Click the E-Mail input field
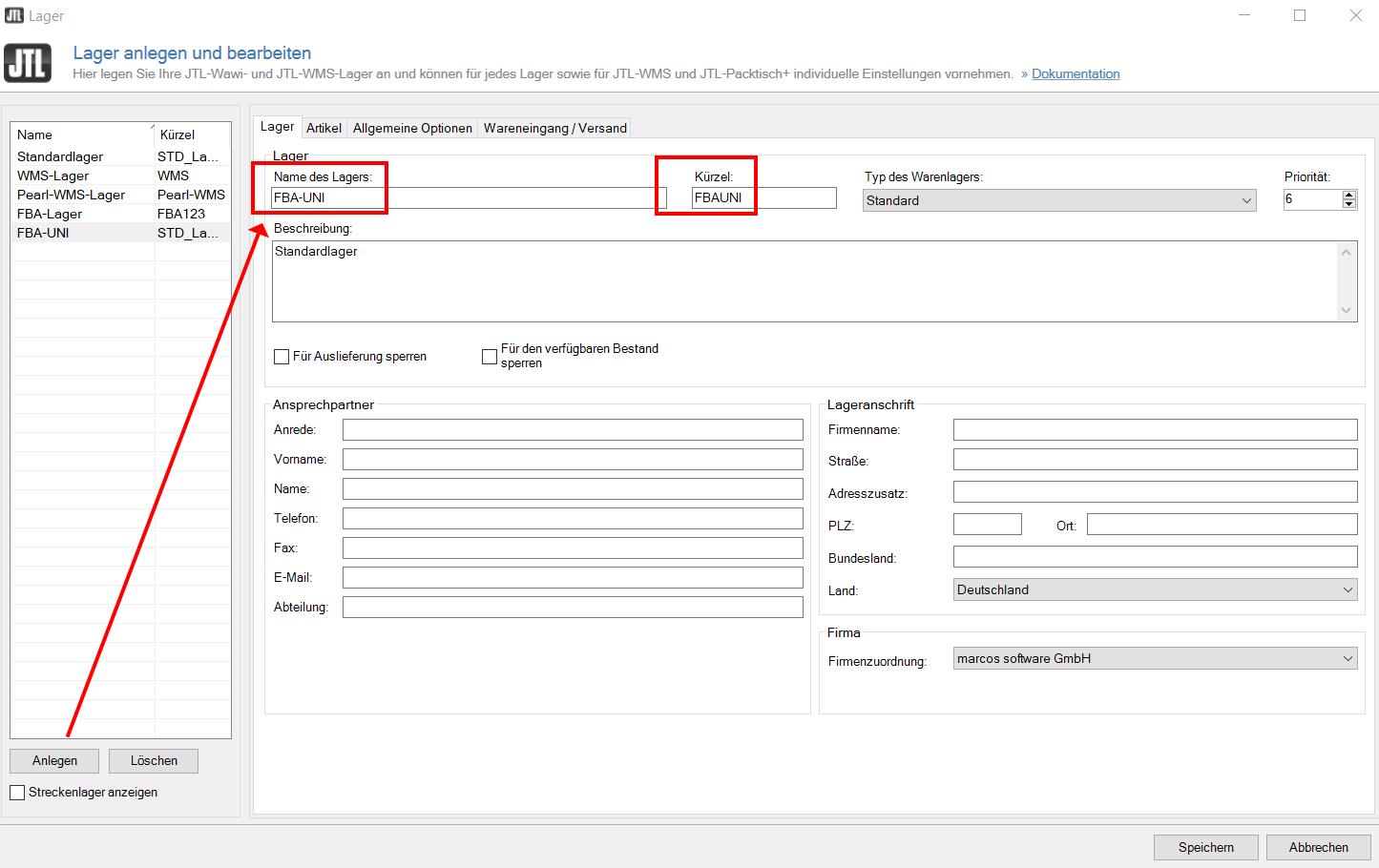The width and height of the screenshot is (1379, 868). click(x=573, y=577)
